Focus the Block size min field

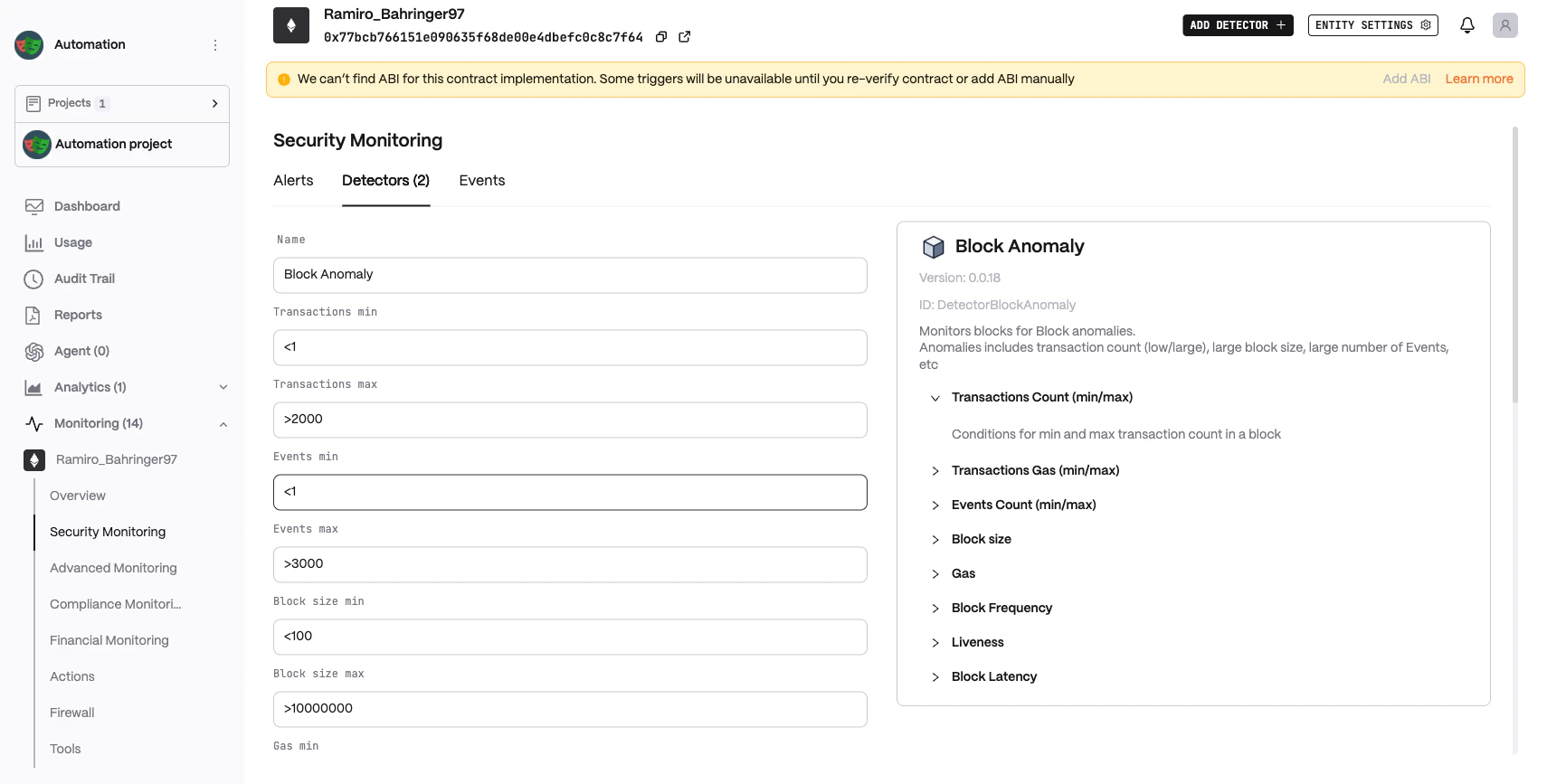point(570,637)
